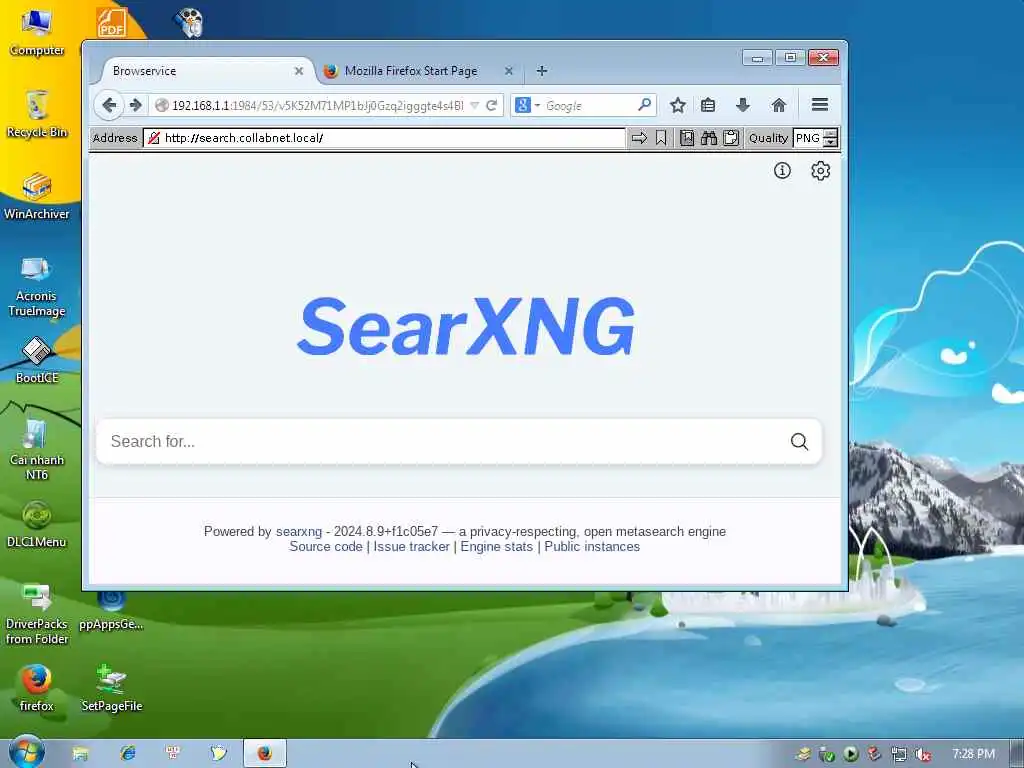Click the insecure connection icon in Address bar
This screenshot has height=768, width=1024.
[153, 138]
